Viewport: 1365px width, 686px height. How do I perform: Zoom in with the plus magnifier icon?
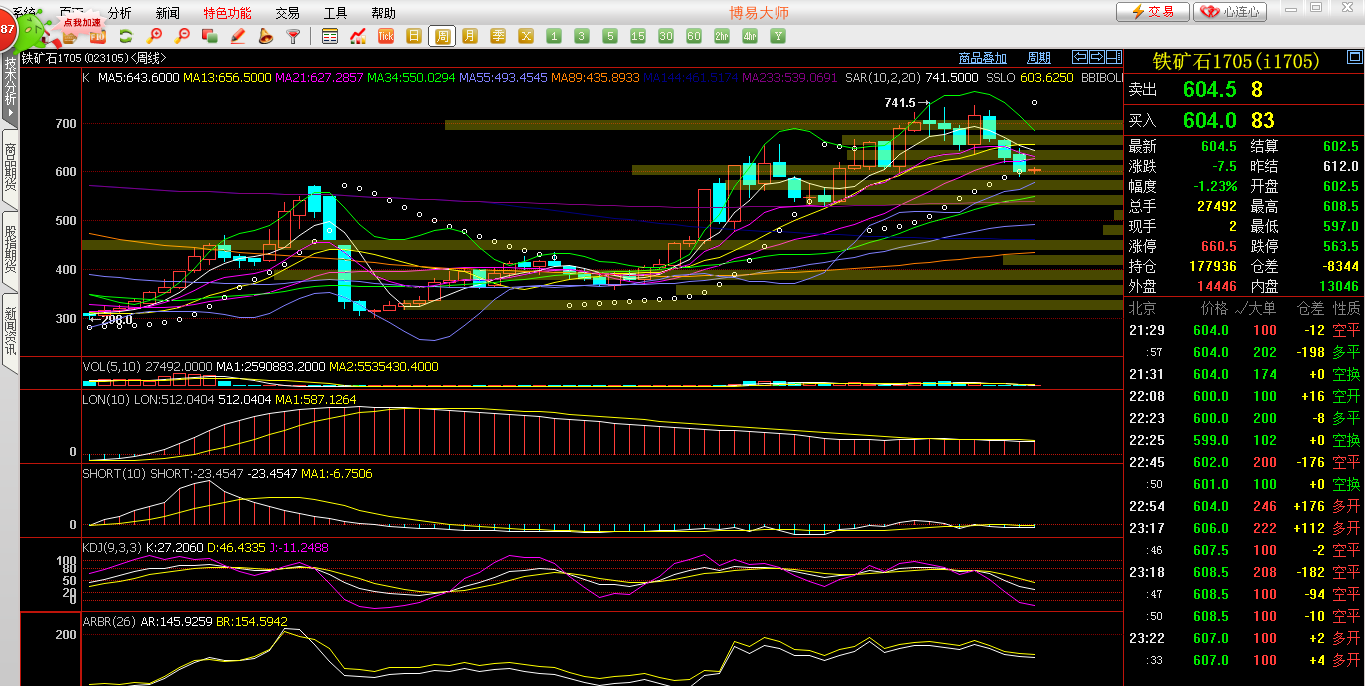pyautogui.click(x=154, y=36)
